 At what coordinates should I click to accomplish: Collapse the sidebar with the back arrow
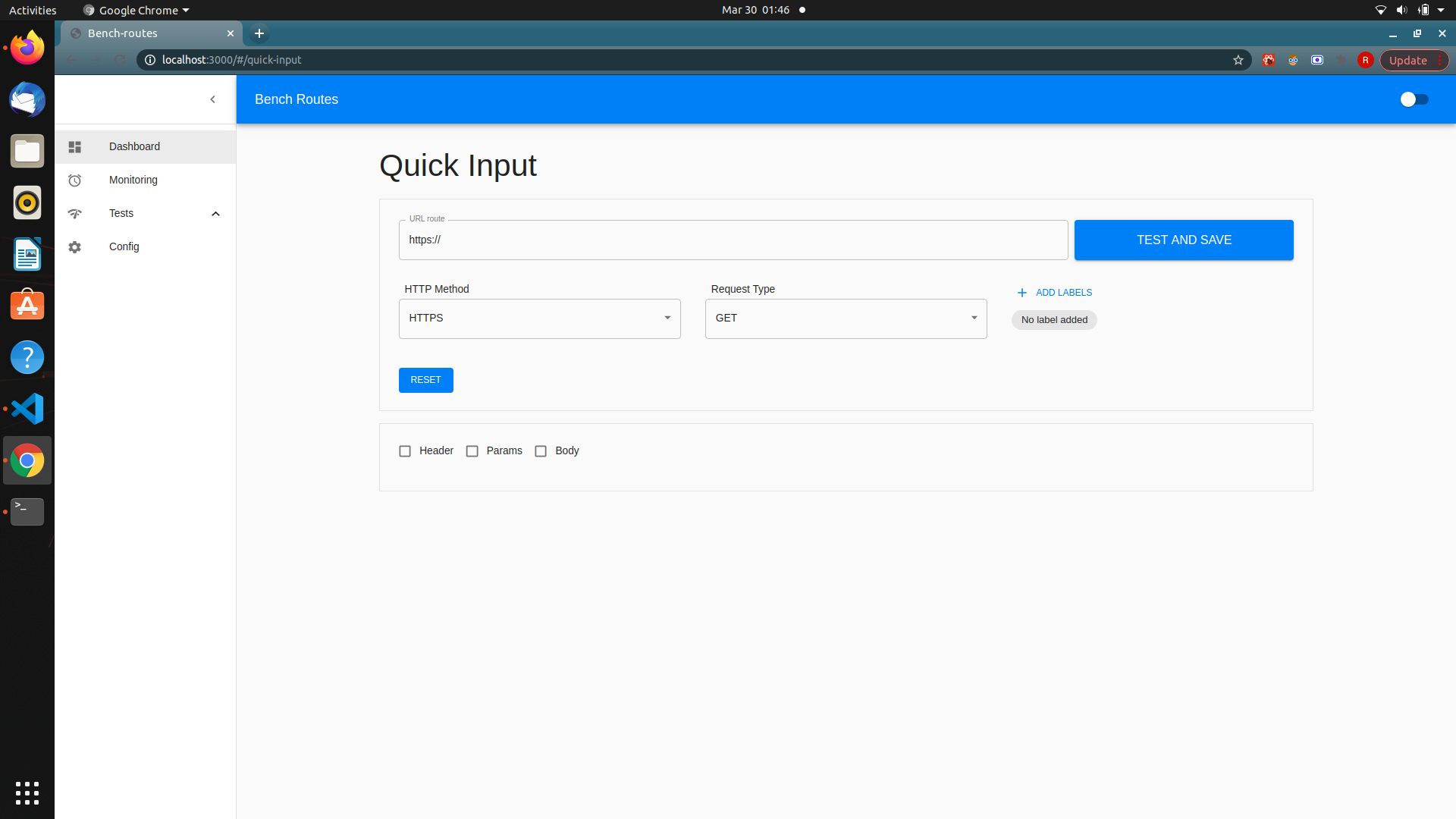click(x=212, y=99)
